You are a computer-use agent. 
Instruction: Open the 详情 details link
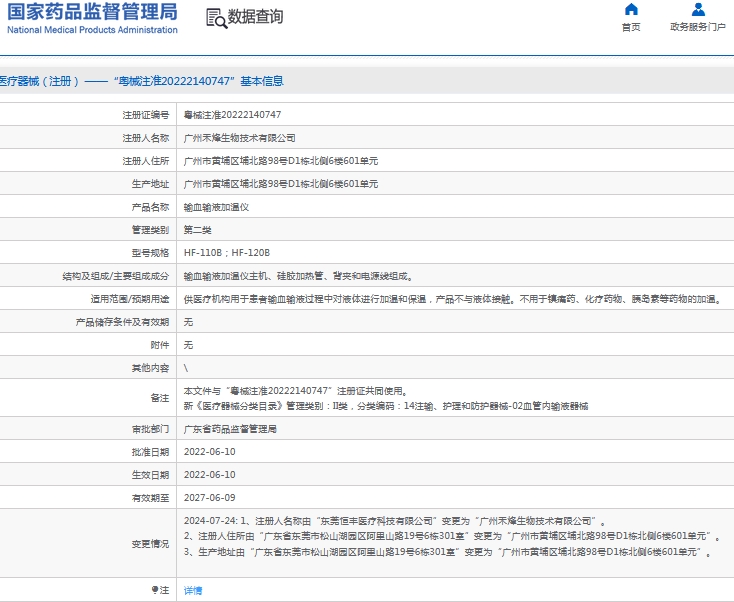pos(193,590)
